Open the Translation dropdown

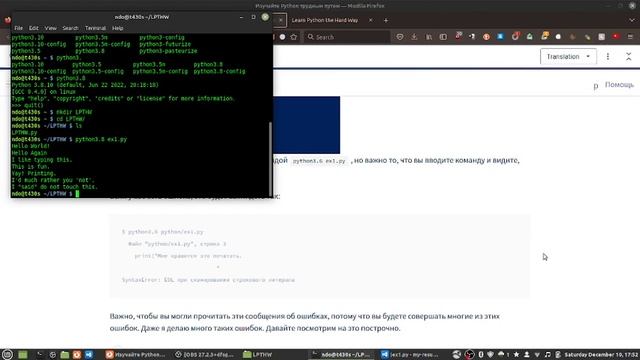coord(568,56)
